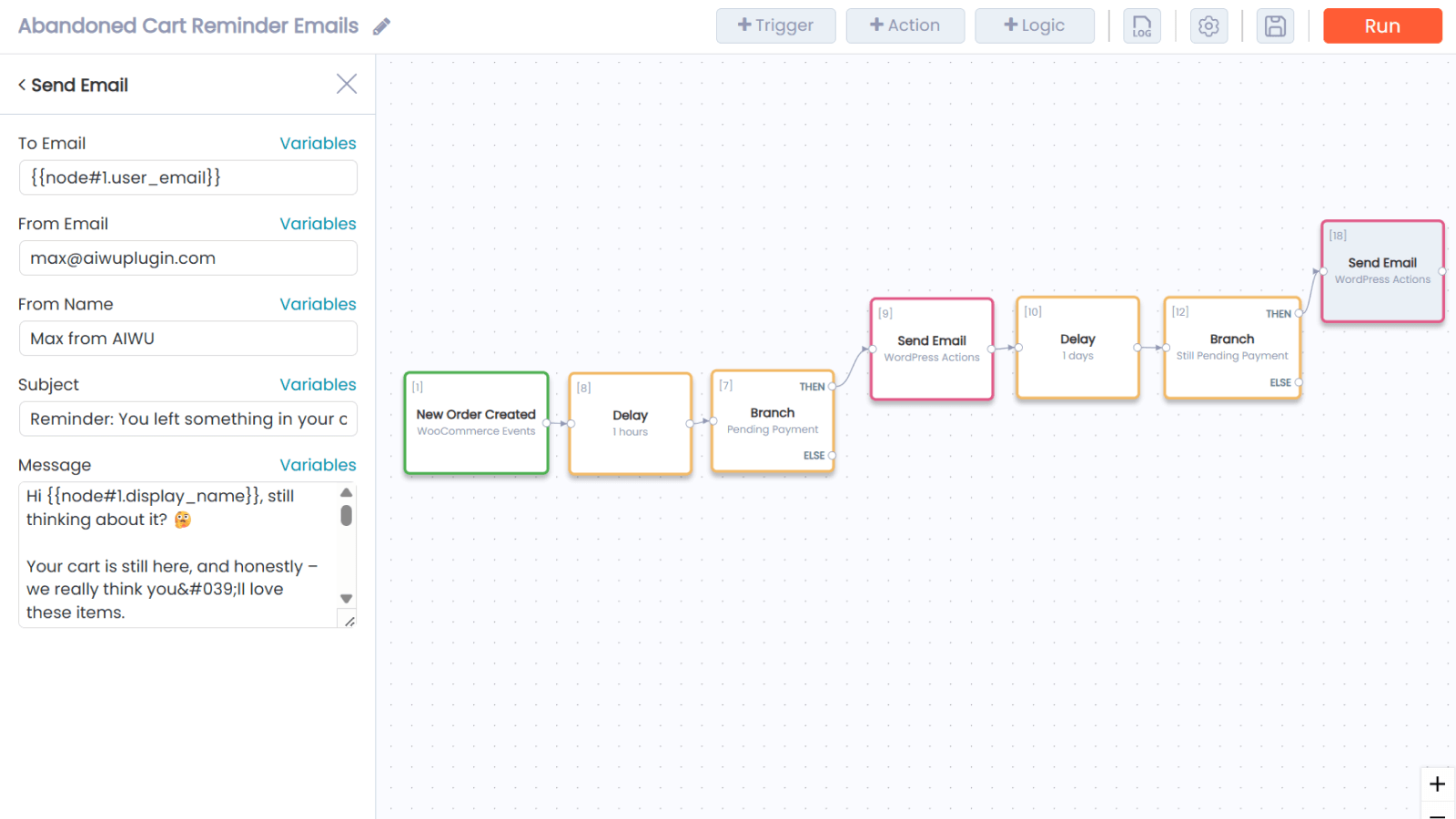Go back using Send Email chevron
Viewport: 1456px width, 819px height.
click(x=23, y=85)
